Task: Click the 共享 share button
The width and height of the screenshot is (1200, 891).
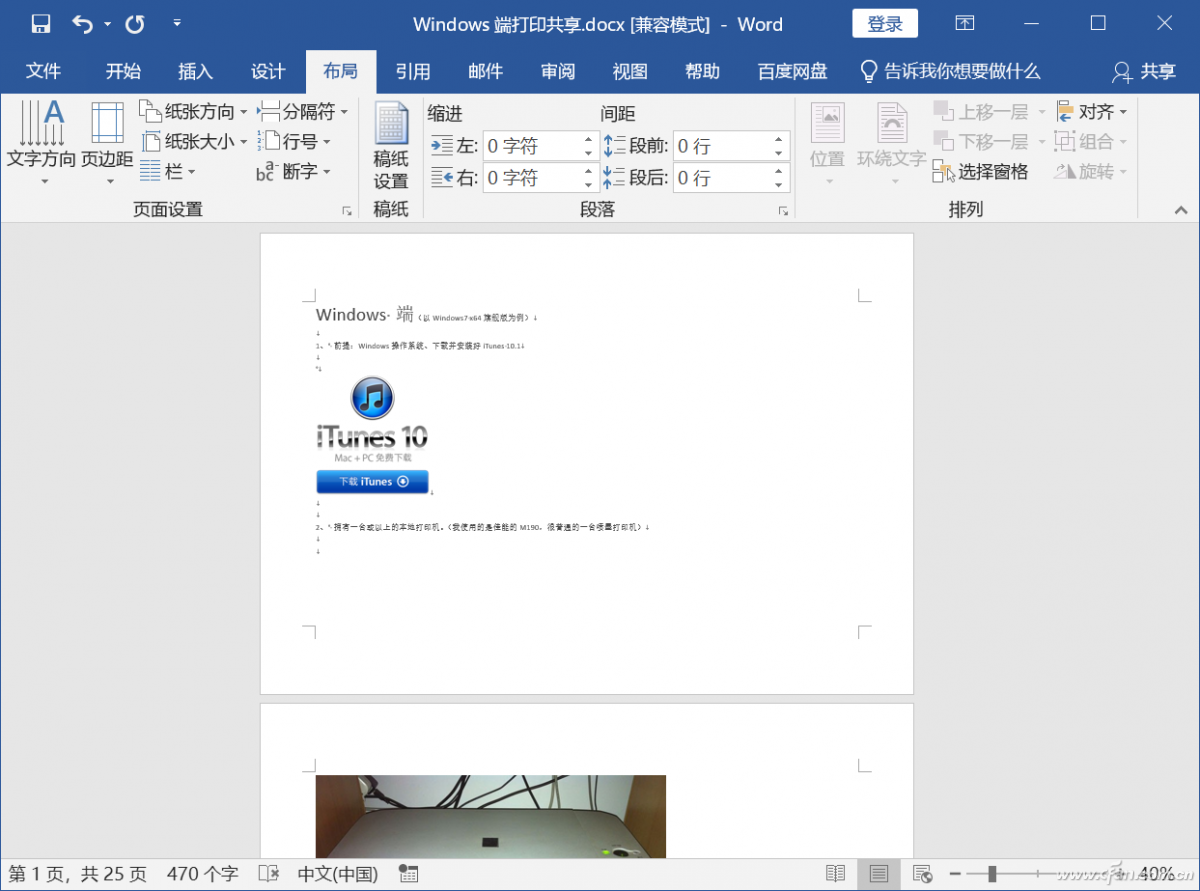Action: tap(1145, 71)
